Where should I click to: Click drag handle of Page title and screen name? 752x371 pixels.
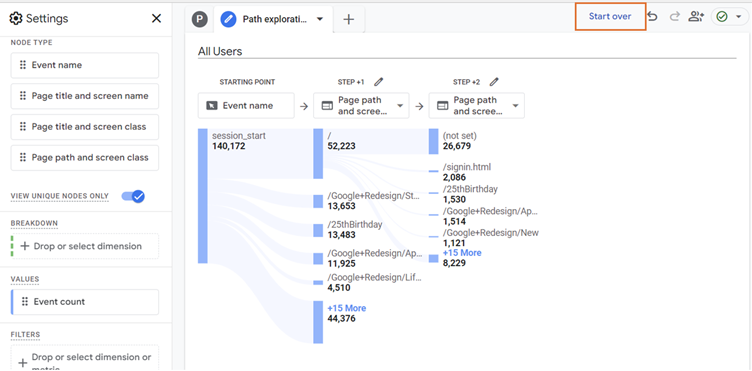click(x=23, y=96)
